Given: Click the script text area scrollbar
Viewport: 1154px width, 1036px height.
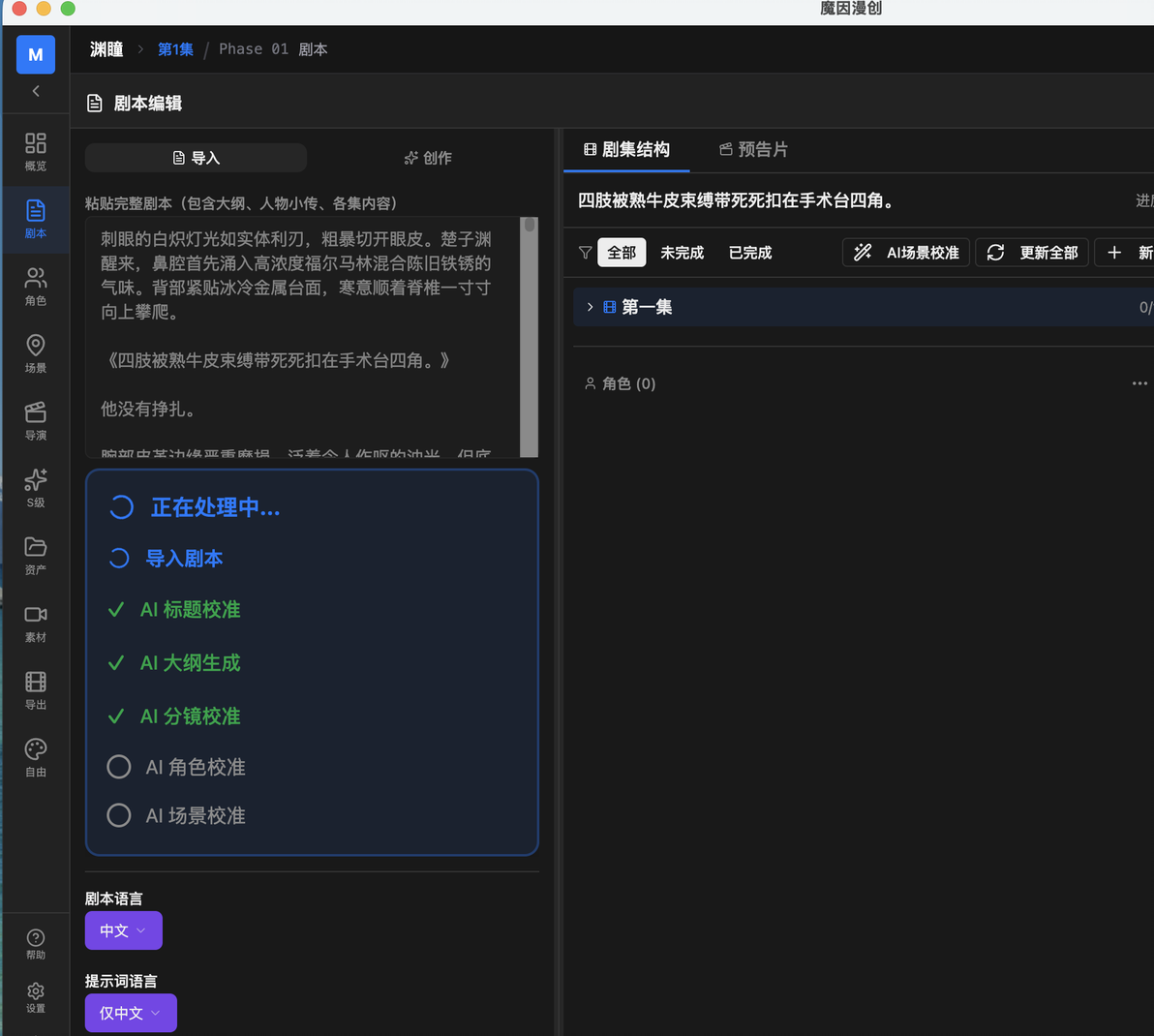Looking at the screenshot, I should [530, 337].
